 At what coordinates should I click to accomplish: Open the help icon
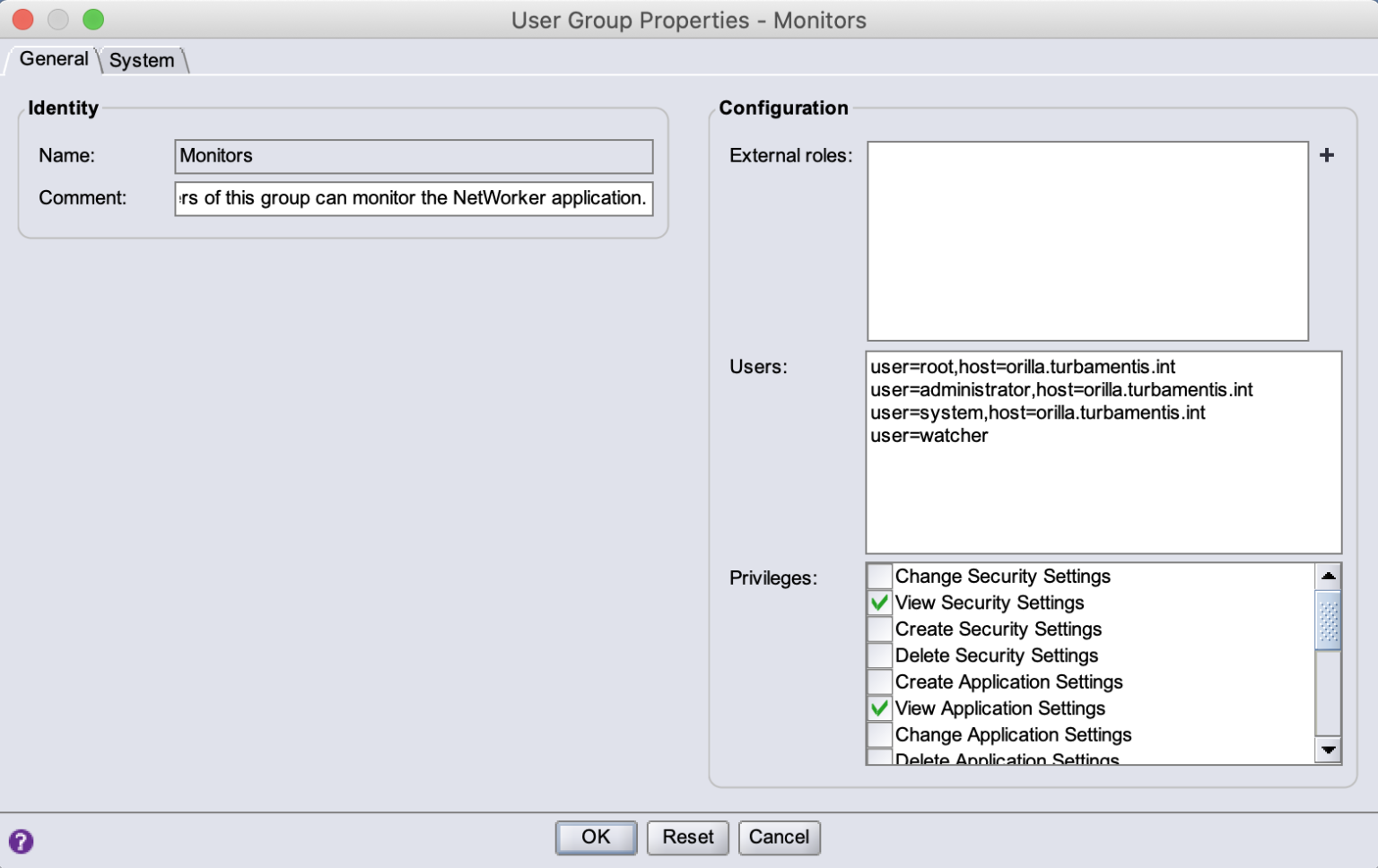(20, 841)
